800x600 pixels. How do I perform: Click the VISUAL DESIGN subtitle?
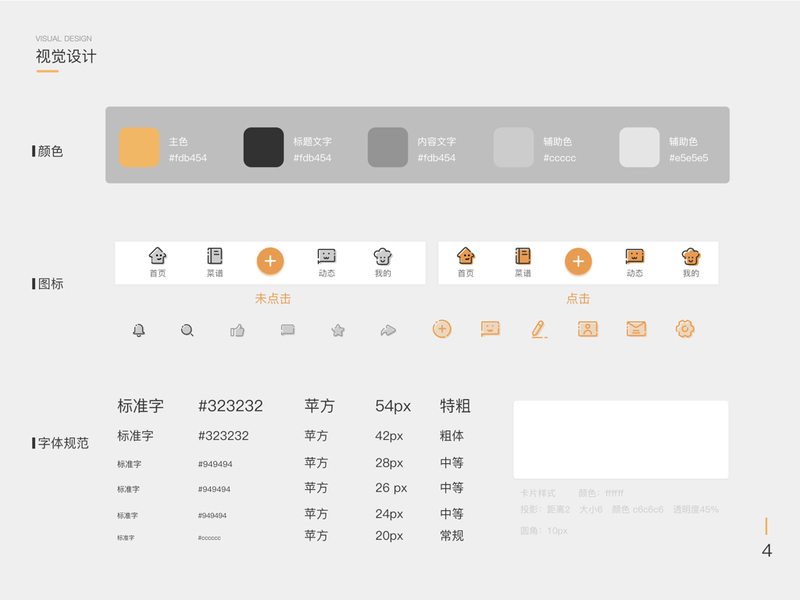click(x=64, y=39)
